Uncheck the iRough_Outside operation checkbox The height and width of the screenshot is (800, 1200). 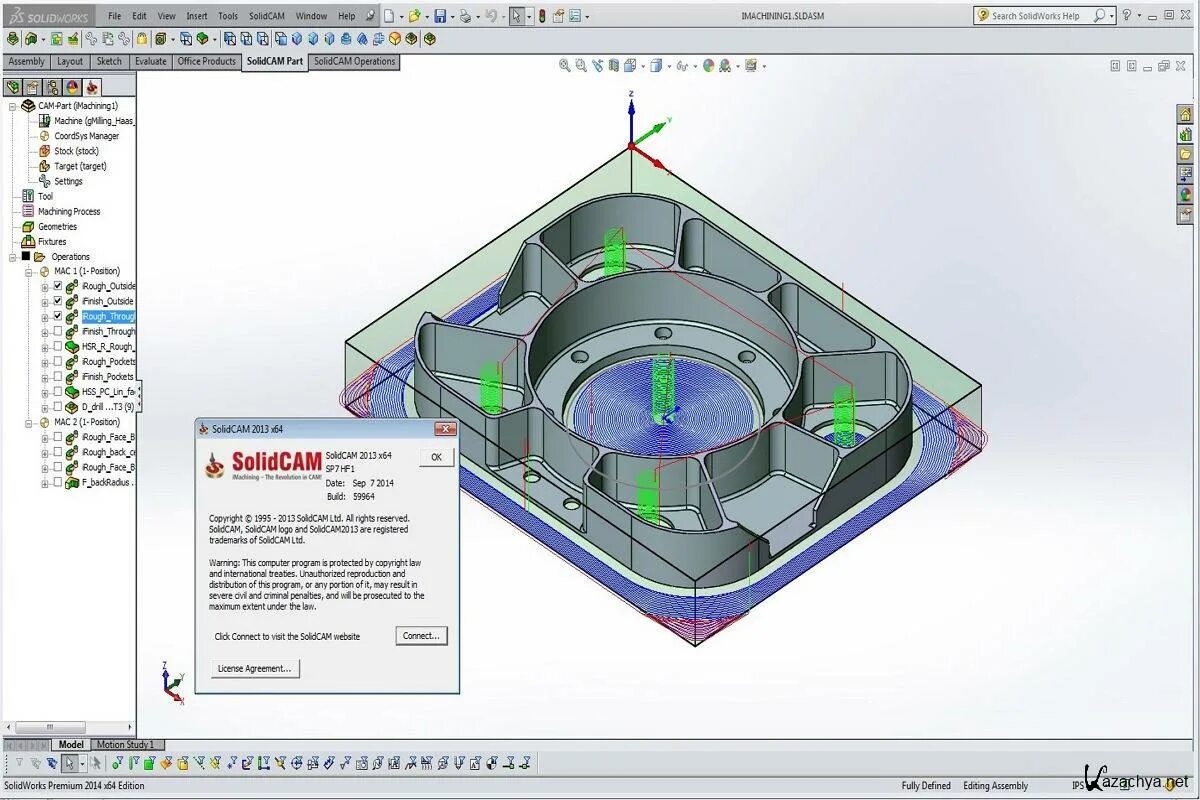pos(57,286)
